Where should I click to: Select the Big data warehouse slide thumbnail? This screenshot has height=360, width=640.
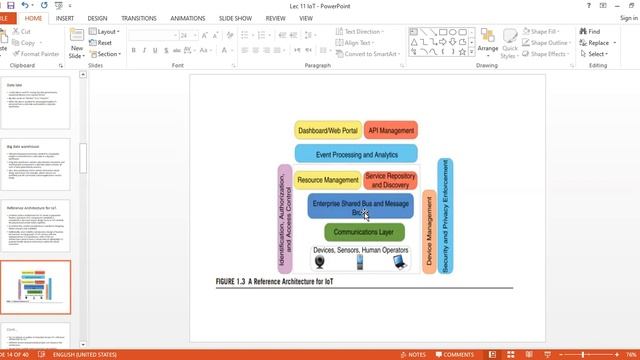36,164
